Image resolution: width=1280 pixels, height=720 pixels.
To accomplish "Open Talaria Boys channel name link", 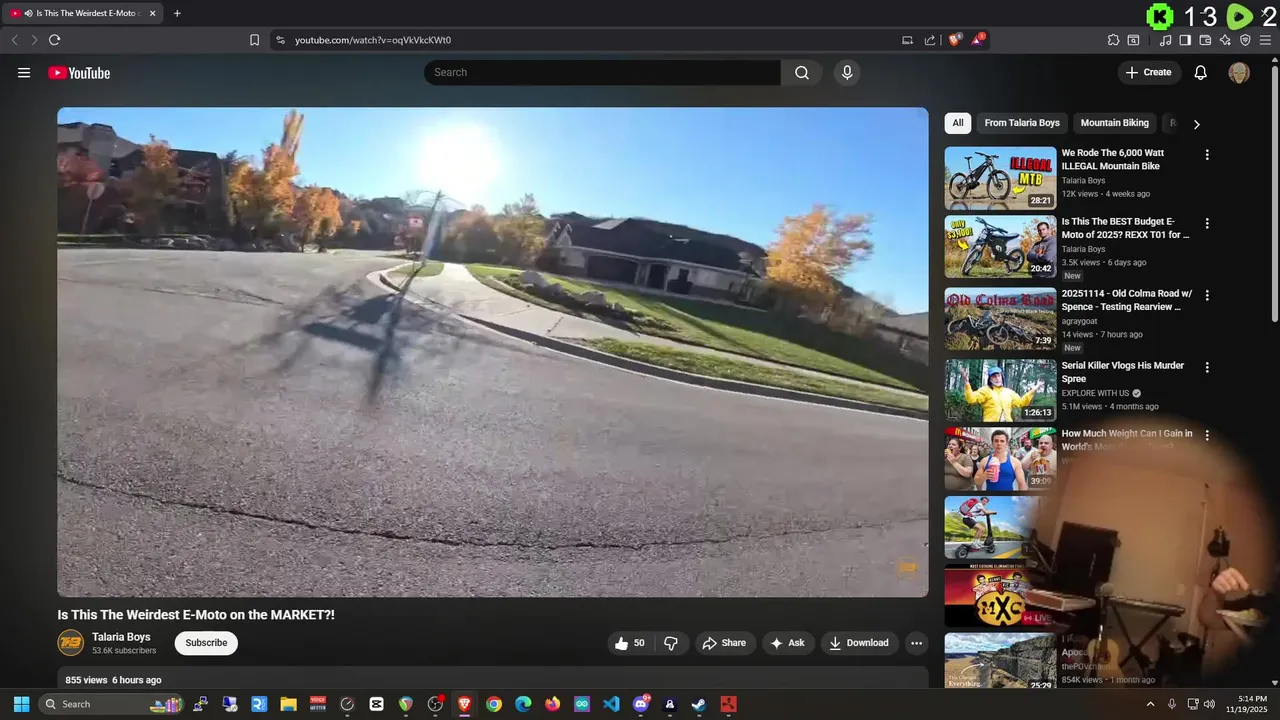I will (x=121, y=637).
